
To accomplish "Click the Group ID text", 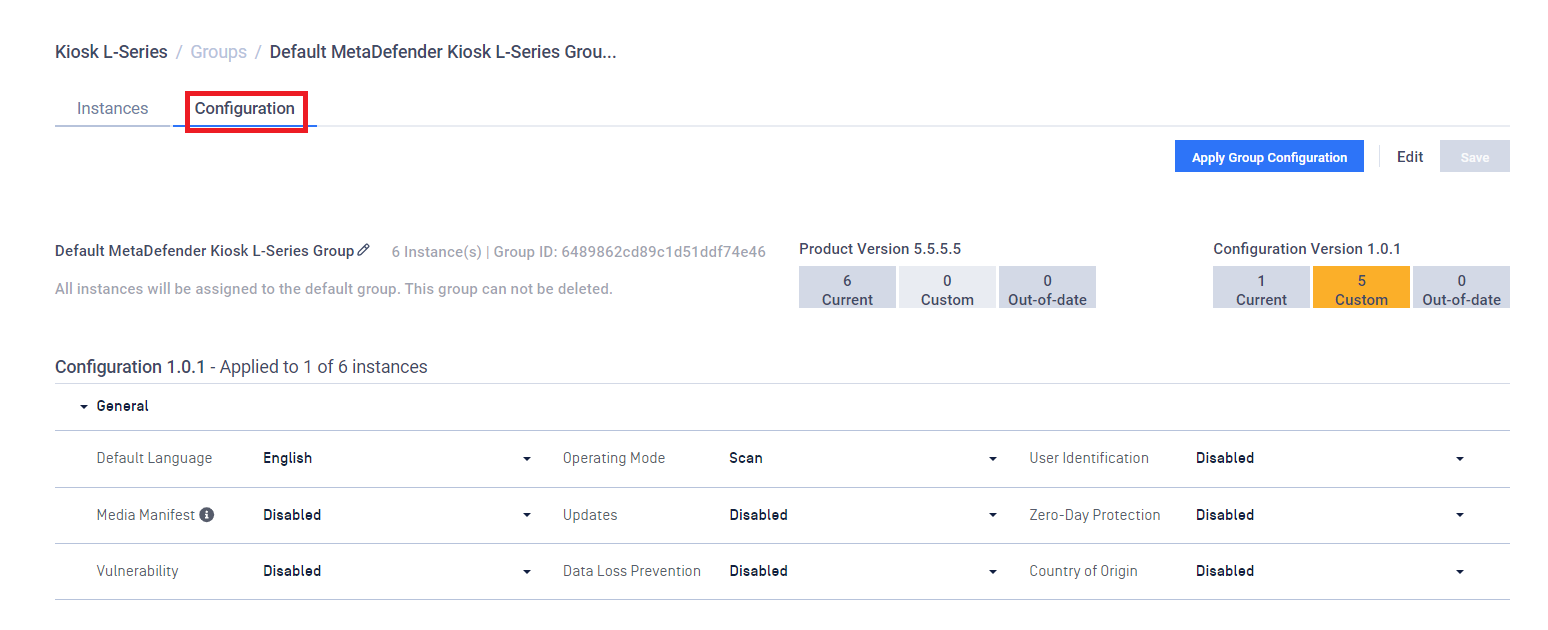I will point(630,252).
